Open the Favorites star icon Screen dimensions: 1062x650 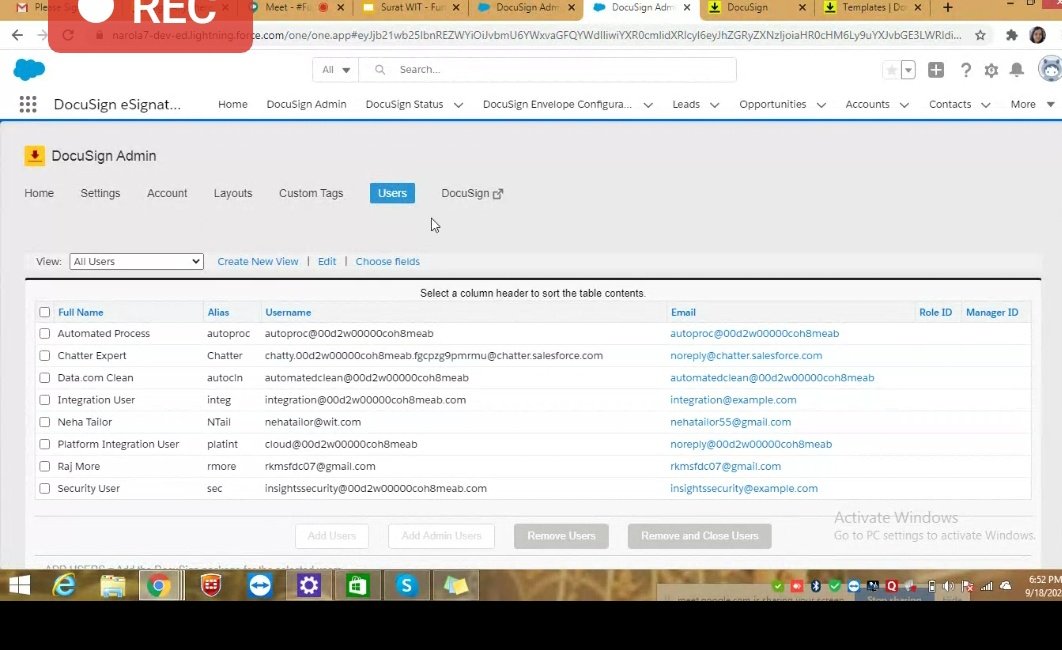pos(891,70)
